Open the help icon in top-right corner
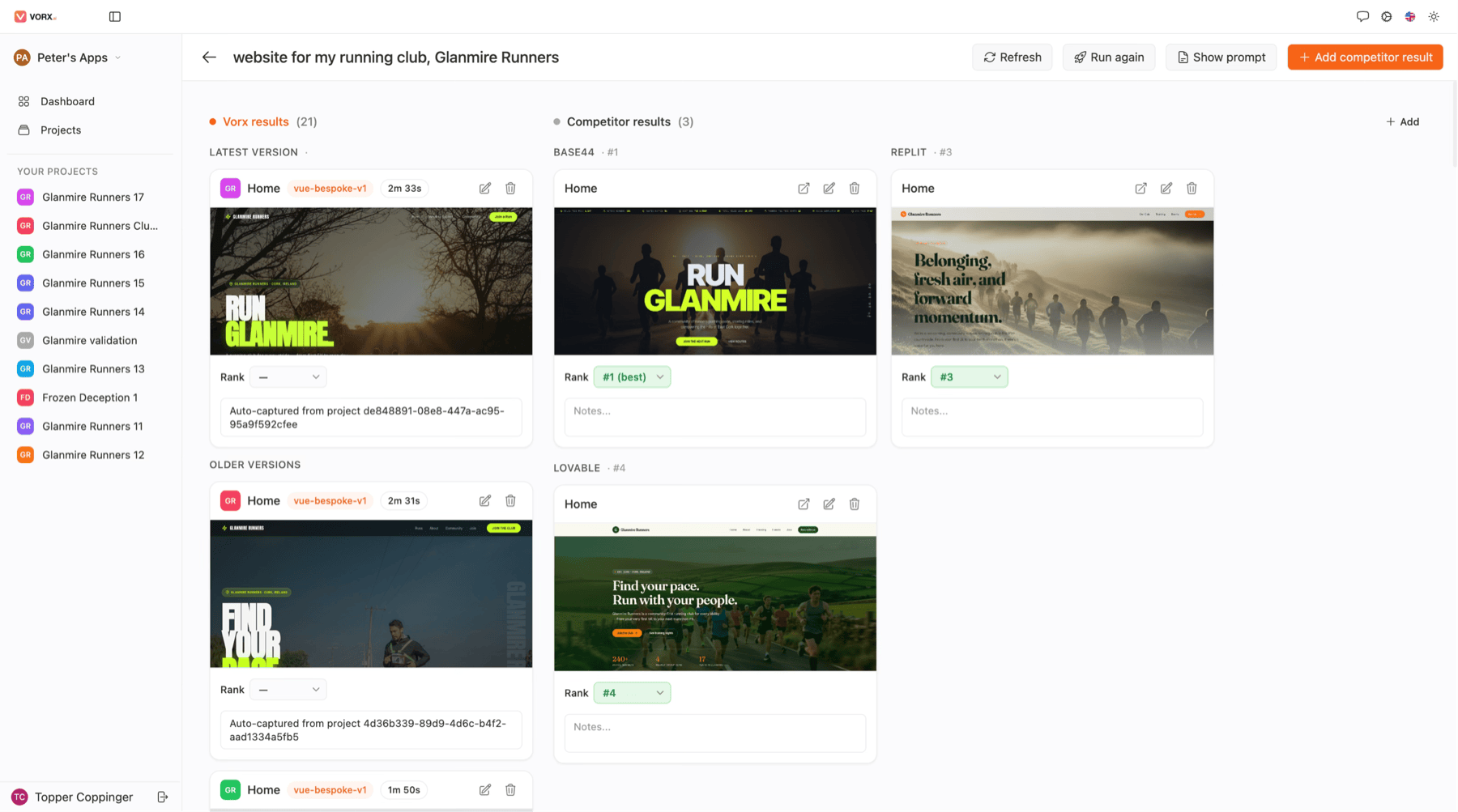 [1387, 16]
